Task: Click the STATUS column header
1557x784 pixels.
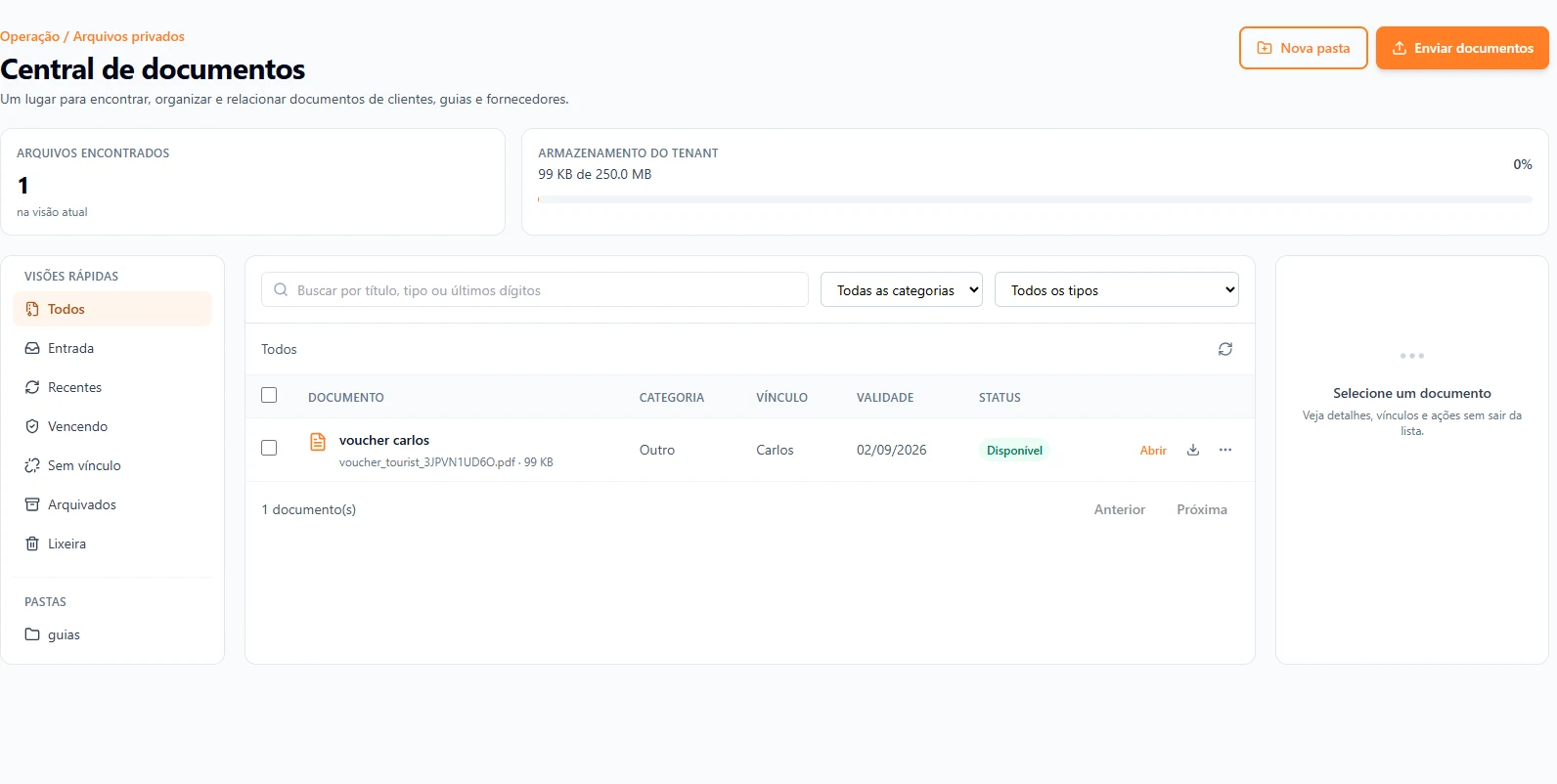Action: point(1000,398)
